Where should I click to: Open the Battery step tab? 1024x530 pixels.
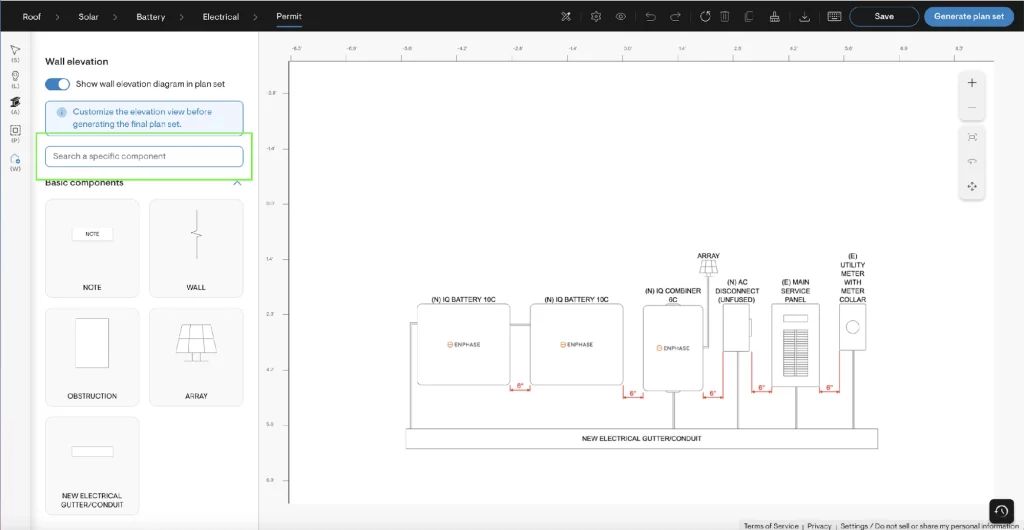(150, 17)
